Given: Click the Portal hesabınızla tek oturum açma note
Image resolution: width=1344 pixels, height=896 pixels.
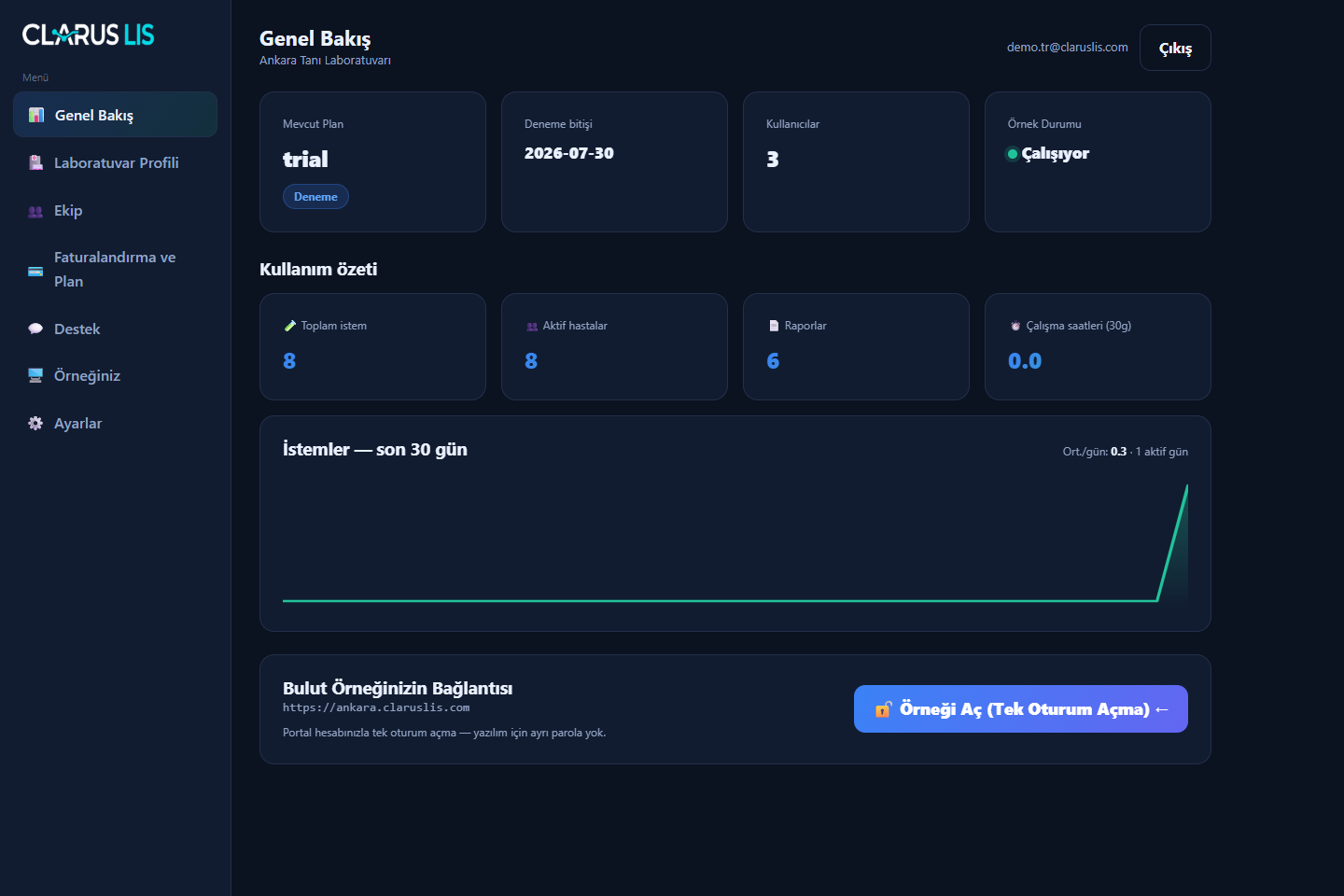Looking at the screenshot, I should (x=444, y=733).
